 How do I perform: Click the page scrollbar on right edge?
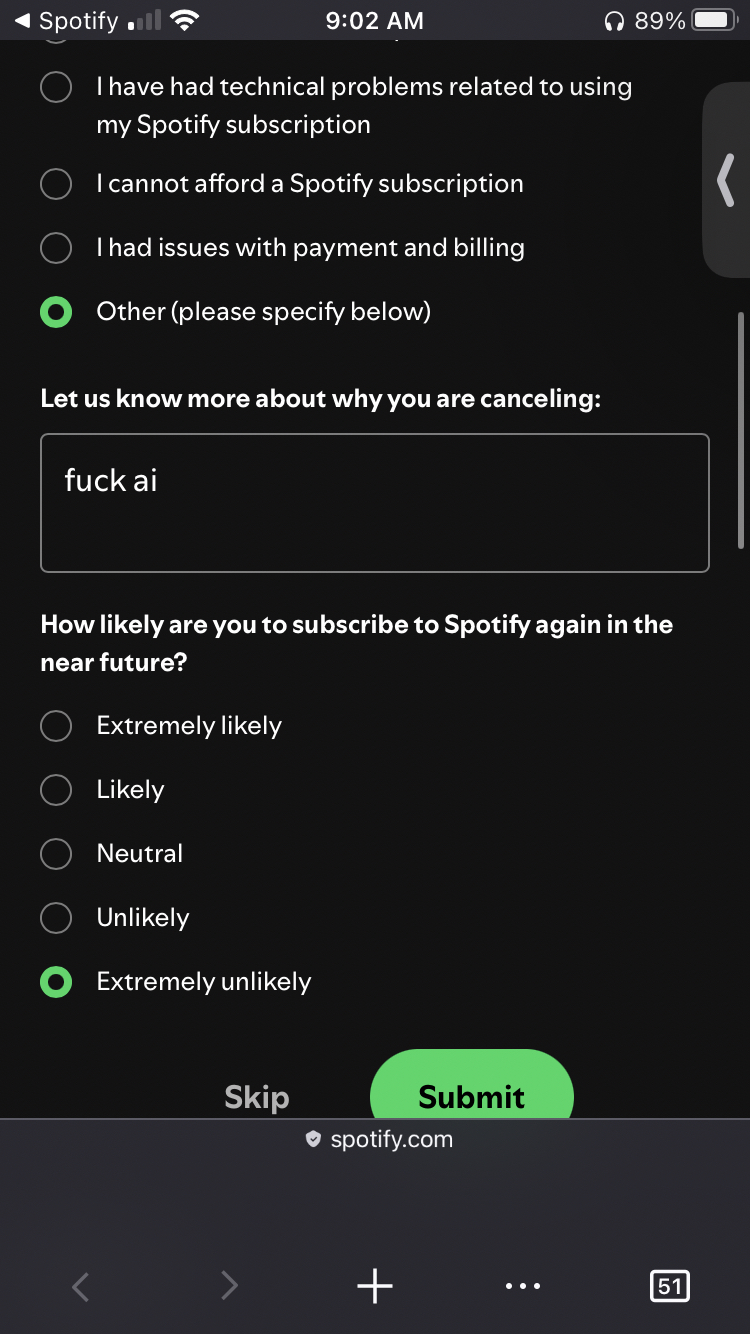(741, 430)
